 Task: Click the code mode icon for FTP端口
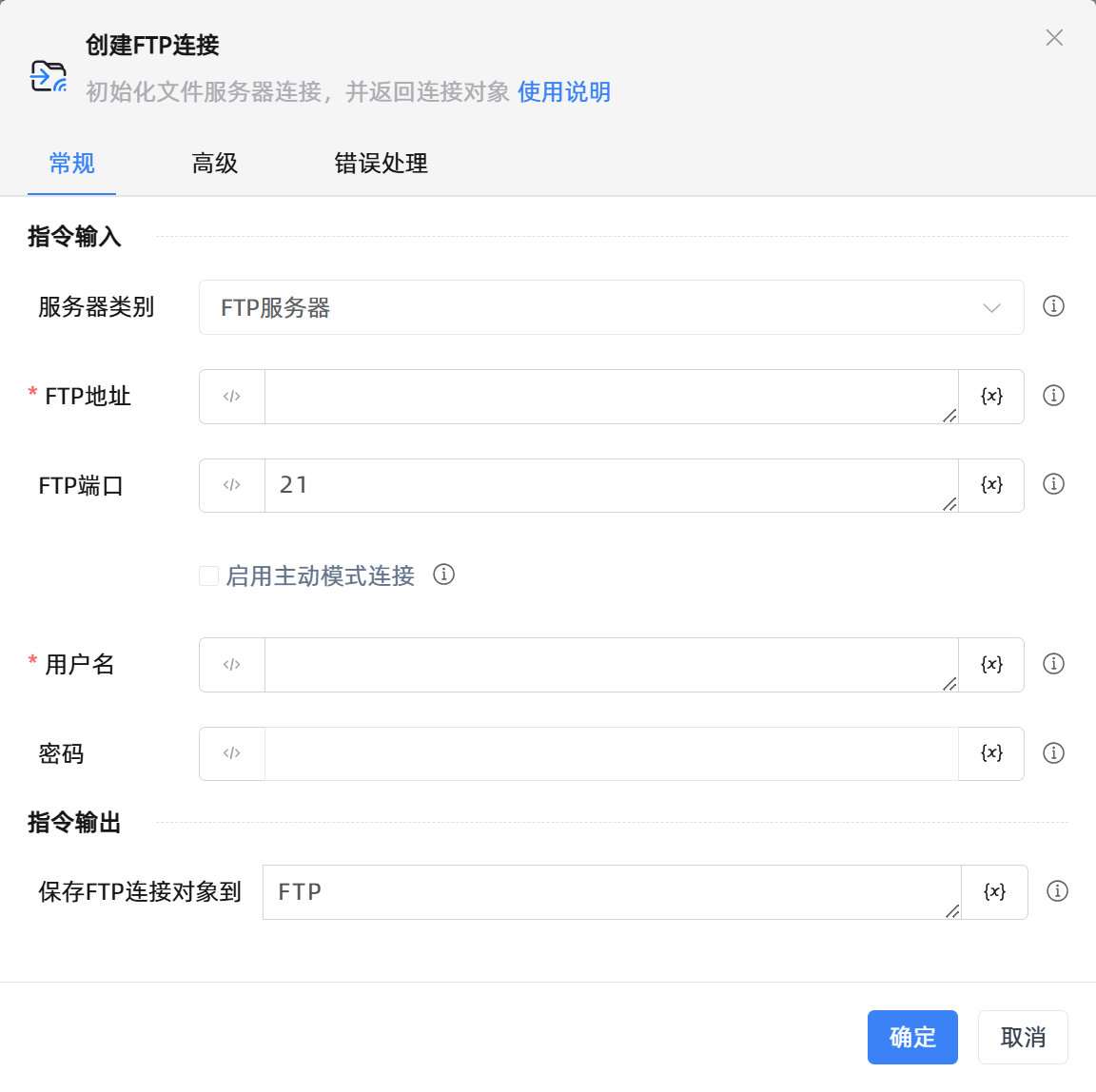click(232, 485)
